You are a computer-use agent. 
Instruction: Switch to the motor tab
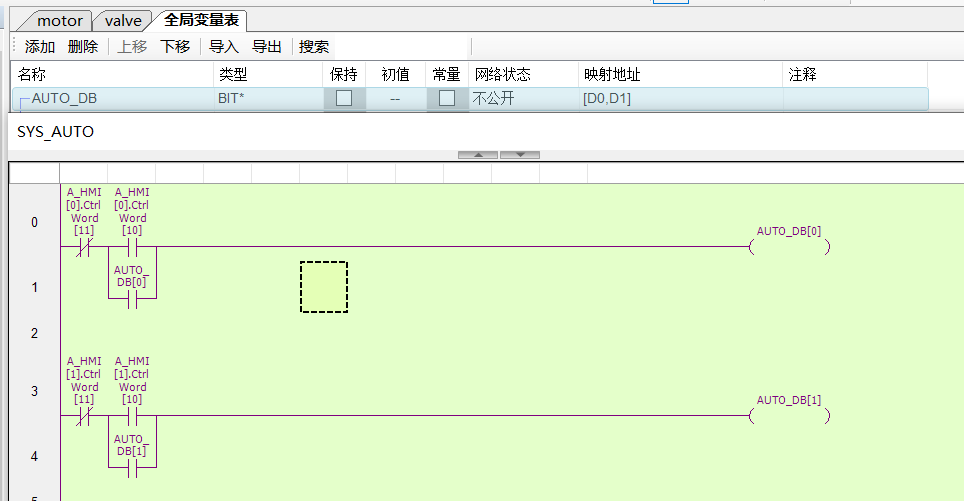pyautogui.click(x=59, y=21)
